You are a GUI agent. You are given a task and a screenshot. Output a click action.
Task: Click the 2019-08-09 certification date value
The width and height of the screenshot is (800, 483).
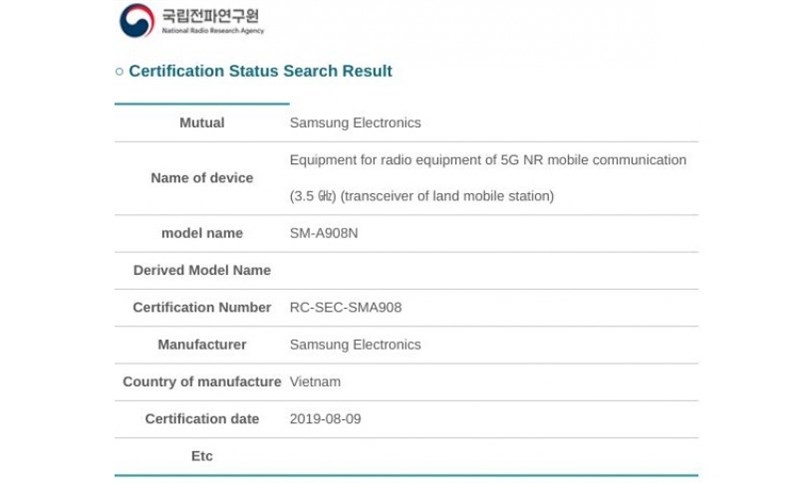(x=325, y=419)
